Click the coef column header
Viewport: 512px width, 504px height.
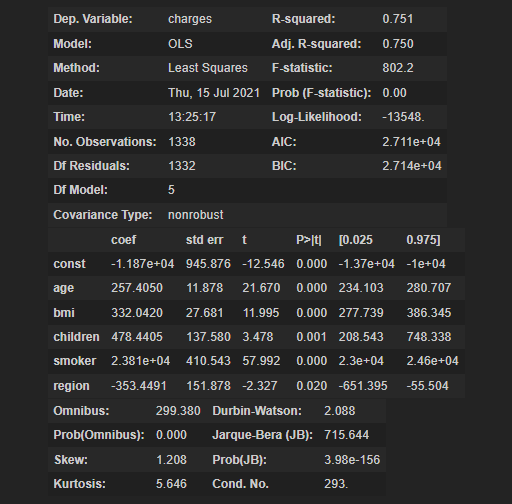[123, 240]
